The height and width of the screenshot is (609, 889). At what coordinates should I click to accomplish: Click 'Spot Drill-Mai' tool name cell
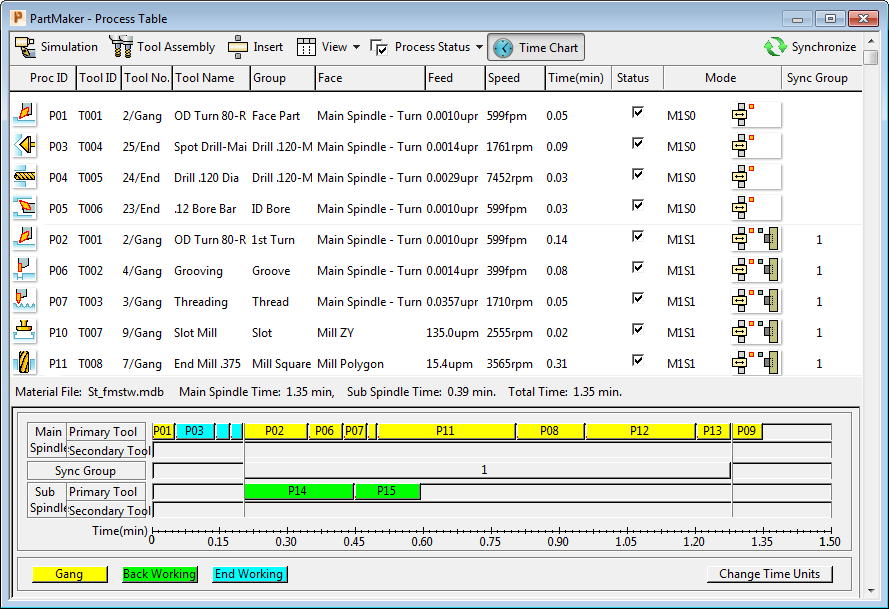tap(210, 147)
